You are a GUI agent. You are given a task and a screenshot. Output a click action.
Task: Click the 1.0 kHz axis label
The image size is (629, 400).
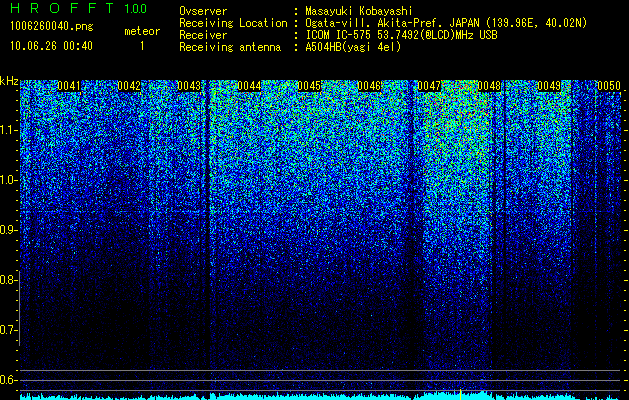tap(8, 181)
